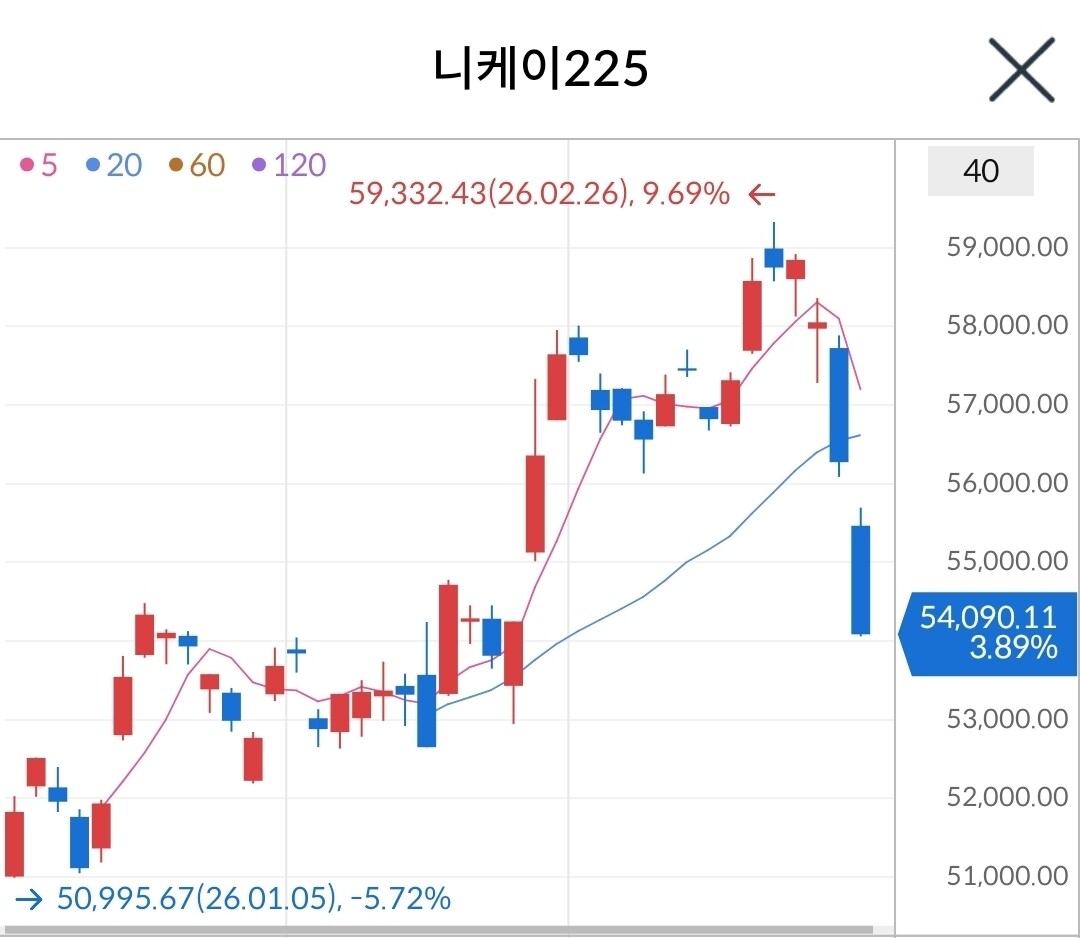Toggle the 5-day moving average legend
Viewport: 1080px width, 938px height.
(x=40, y=165)
